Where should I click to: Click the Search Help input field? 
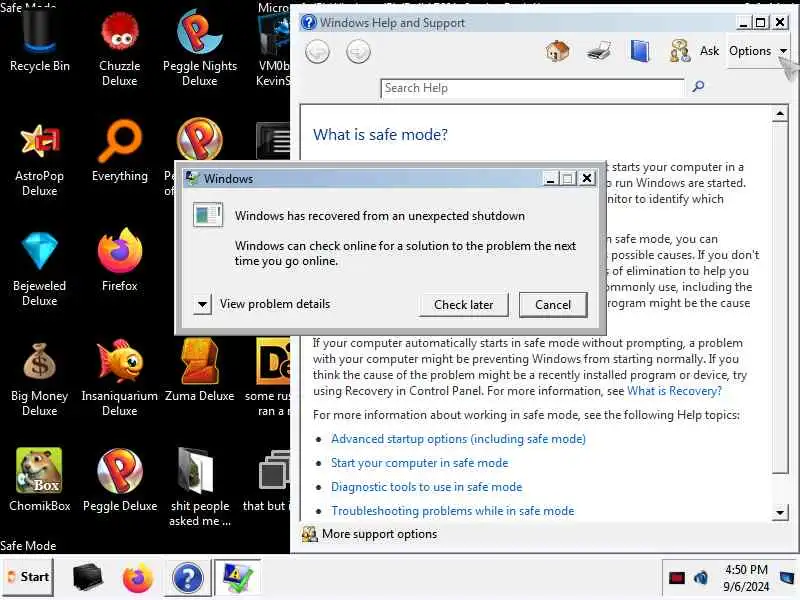click(x=532, y=88)
